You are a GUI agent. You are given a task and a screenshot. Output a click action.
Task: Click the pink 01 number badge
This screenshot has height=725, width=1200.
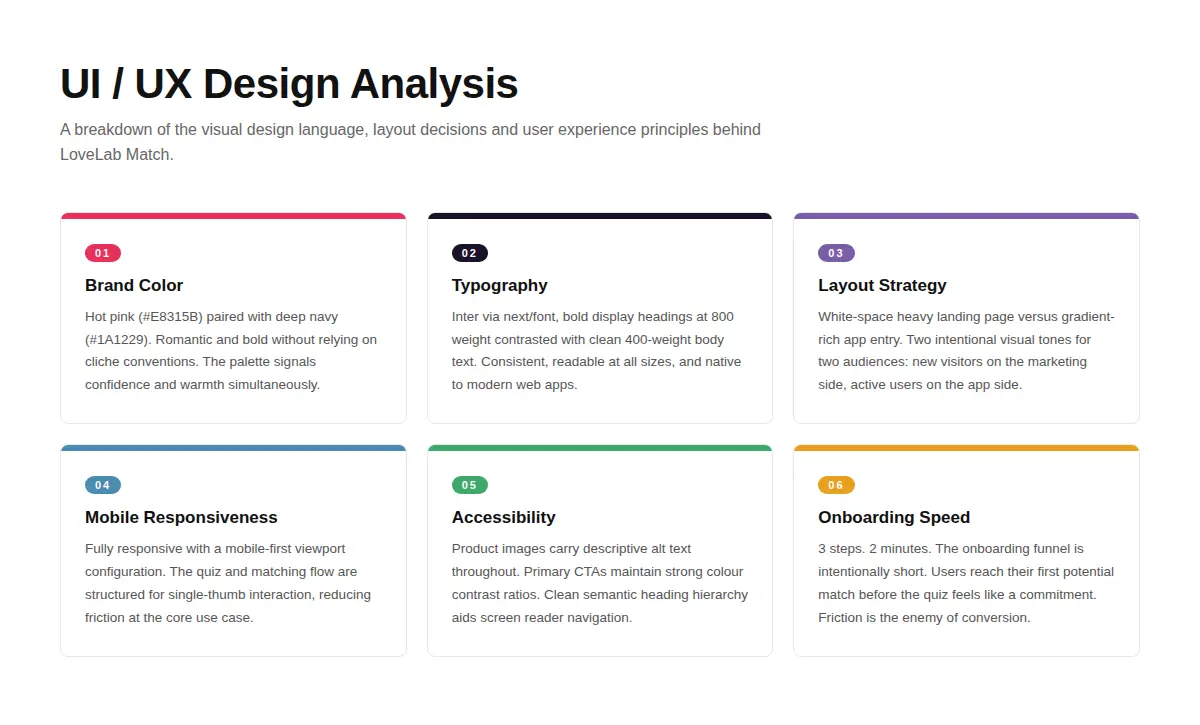tap(103, 253)
